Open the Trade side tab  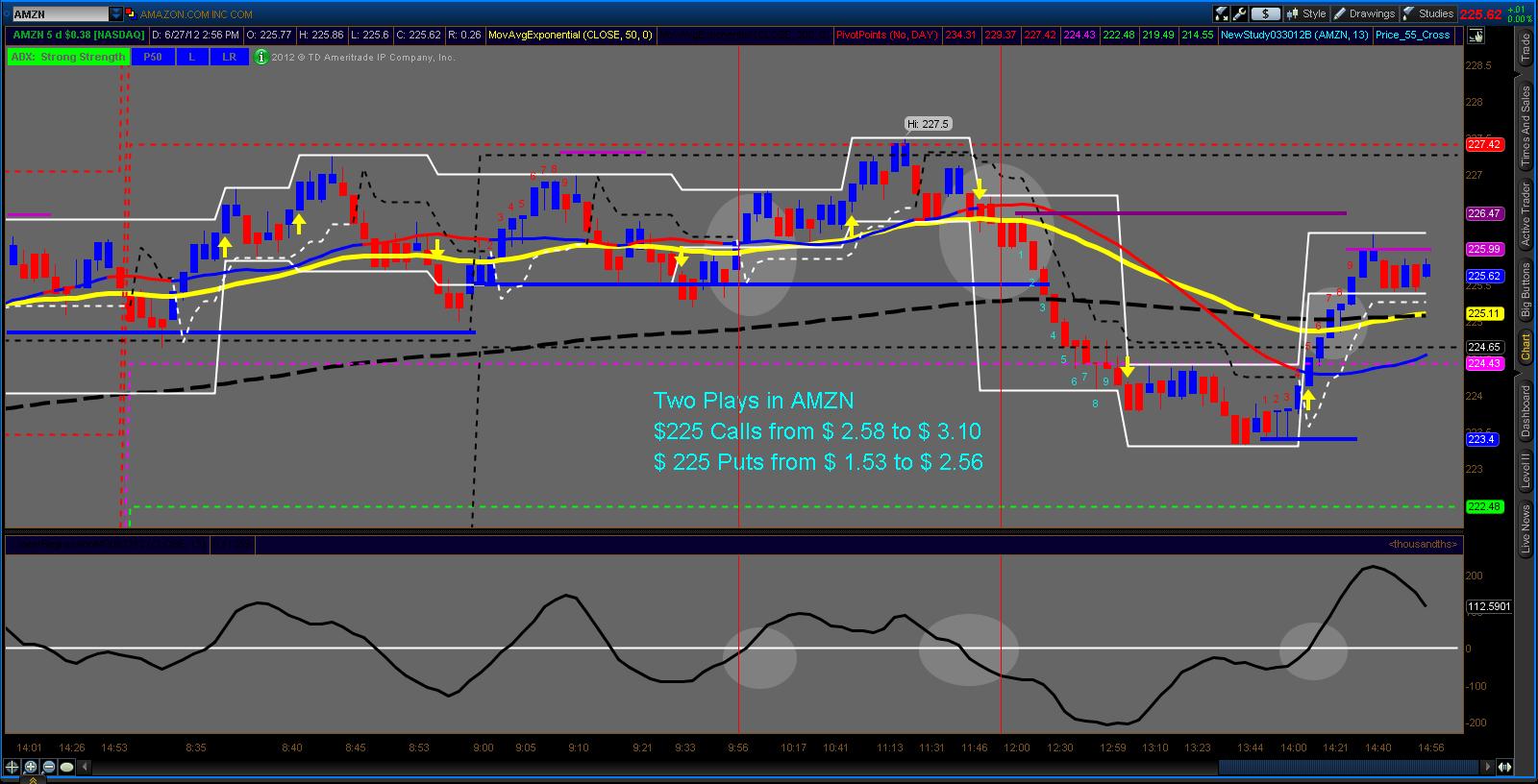click(x=1526, y=48)
